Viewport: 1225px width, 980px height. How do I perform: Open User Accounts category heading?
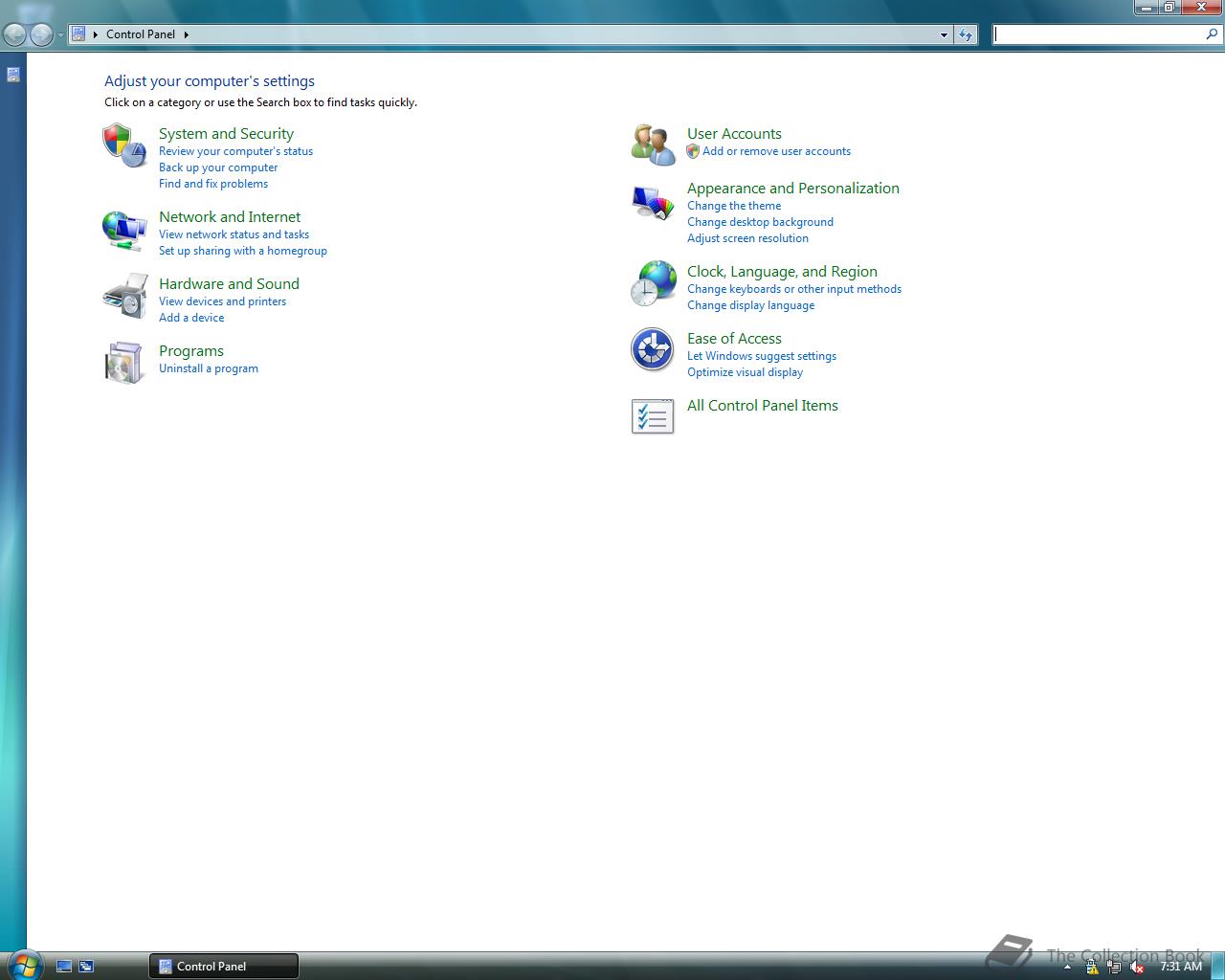point(734,134)
